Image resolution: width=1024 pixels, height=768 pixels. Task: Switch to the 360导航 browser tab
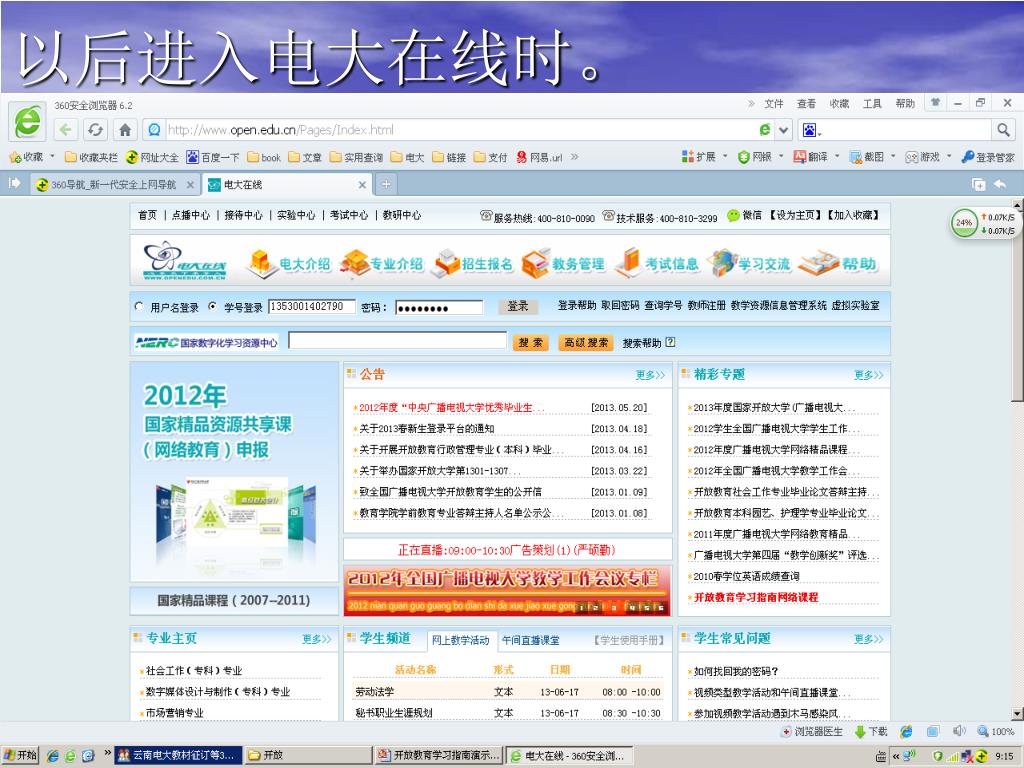114,185
